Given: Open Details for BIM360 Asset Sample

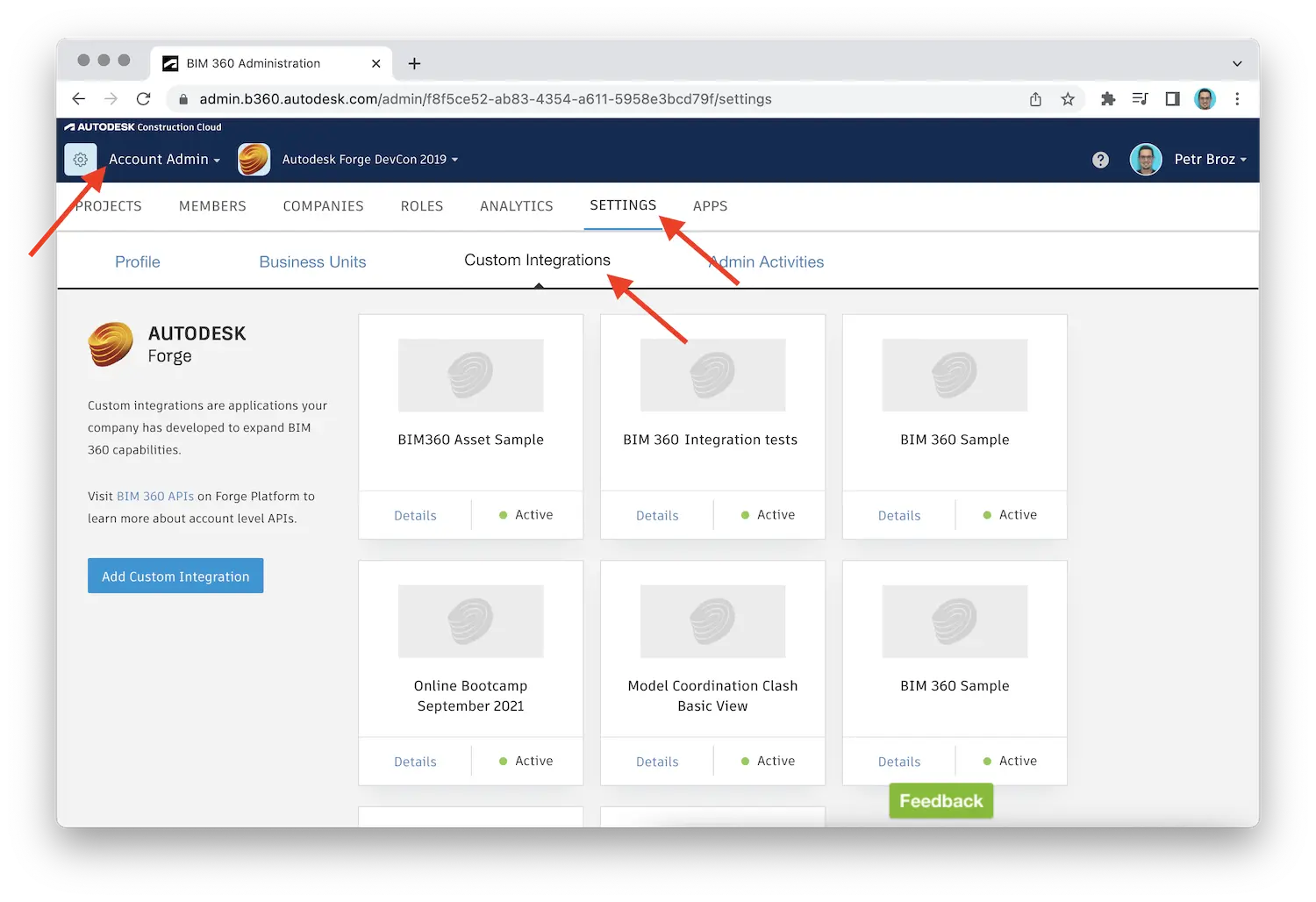Looking at the screenshot, I should pyautogui.click(x=415, y=515).
